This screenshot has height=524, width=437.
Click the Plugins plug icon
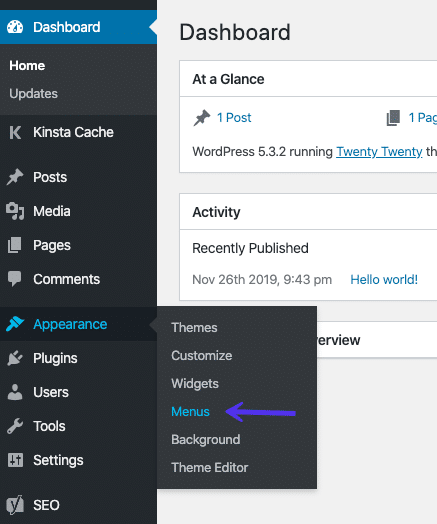[15, 358]
